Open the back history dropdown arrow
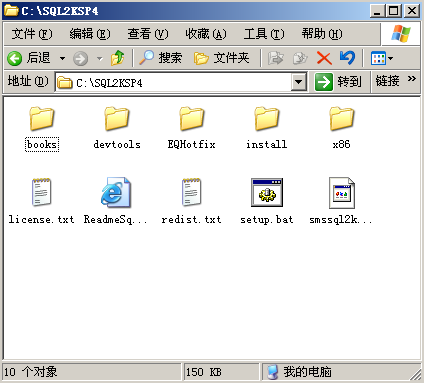Image resolution: width=424 pixels, height=383 pixels. pos(62,59)
